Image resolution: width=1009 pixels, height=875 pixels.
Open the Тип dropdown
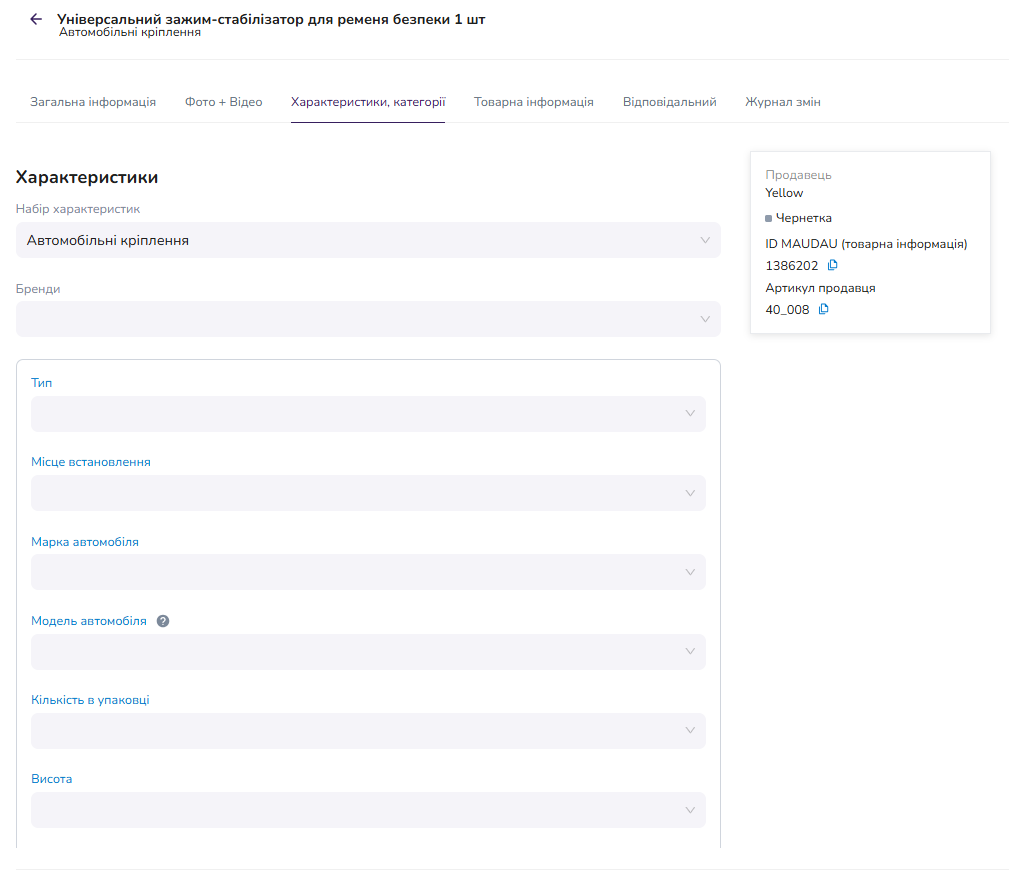[x=368, y=414]
